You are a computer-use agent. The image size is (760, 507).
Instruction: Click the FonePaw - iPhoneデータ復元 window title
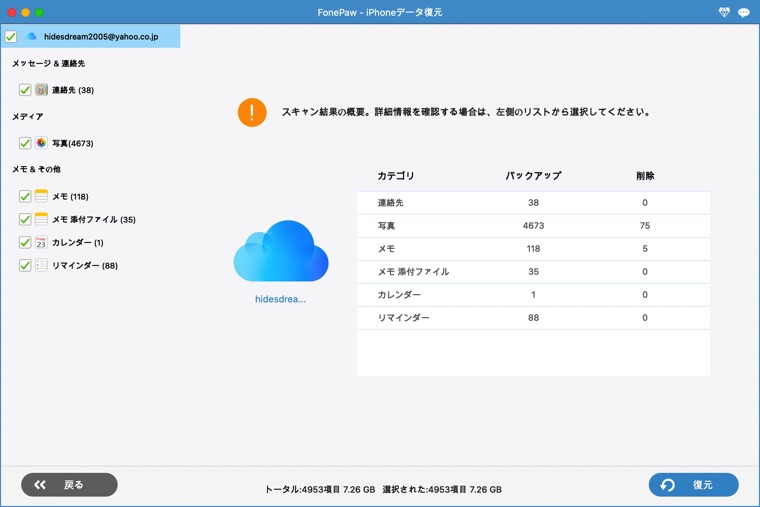[x=380, y=13]
